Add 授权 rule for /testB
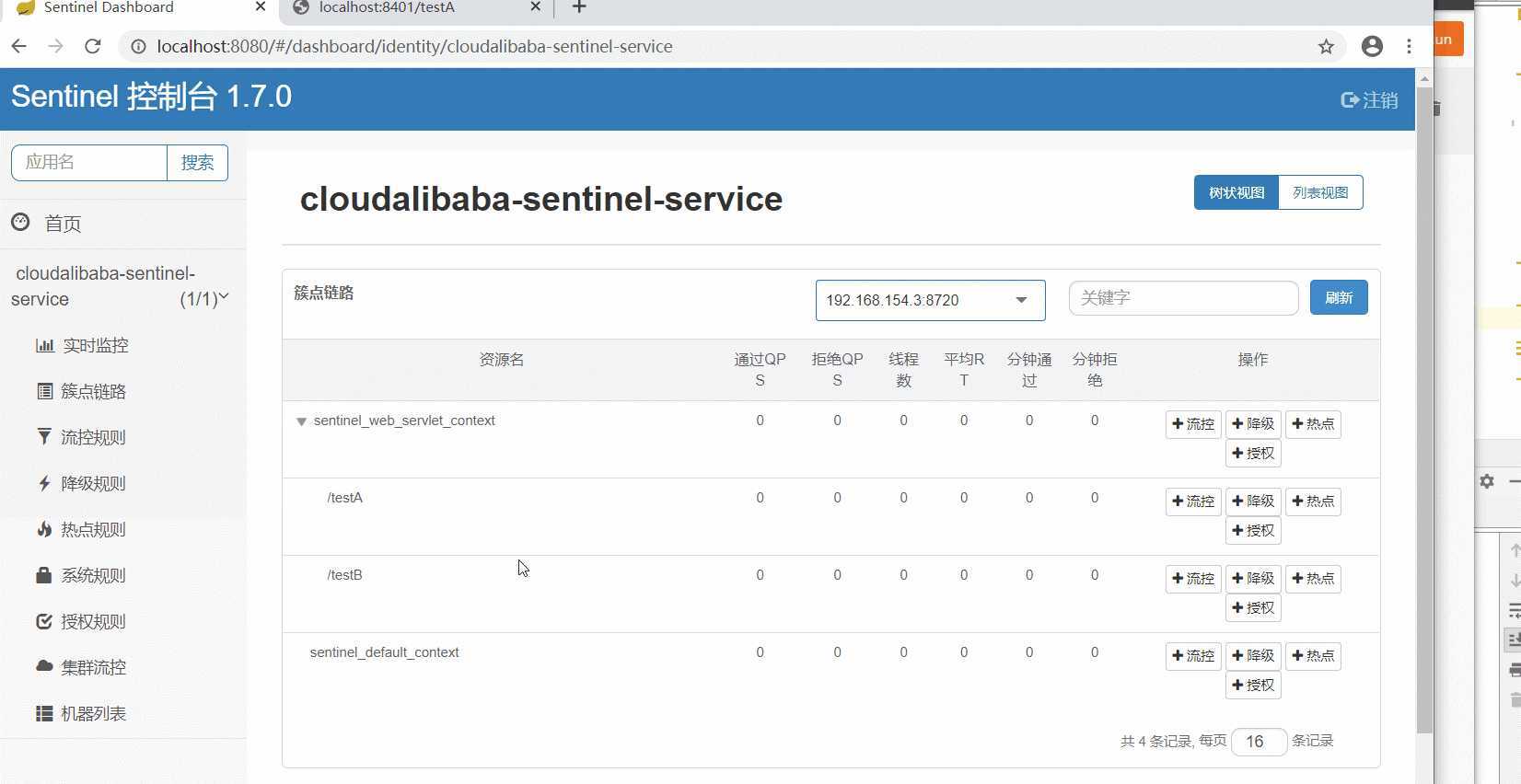The image size is (1521, 784). tap(1253, 608)
